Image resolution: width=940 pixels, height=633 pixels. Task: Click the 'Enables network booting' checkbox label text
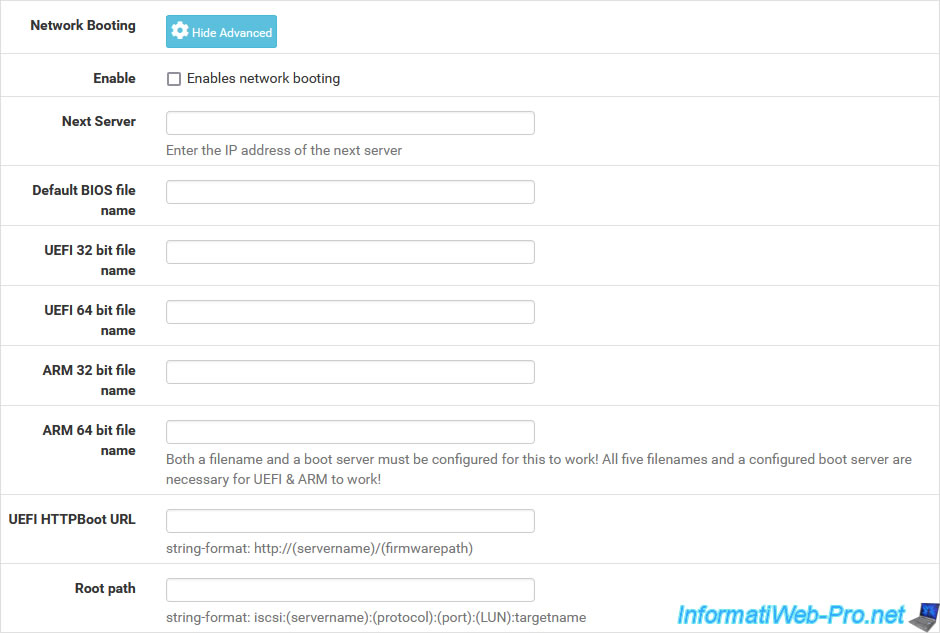263,79
